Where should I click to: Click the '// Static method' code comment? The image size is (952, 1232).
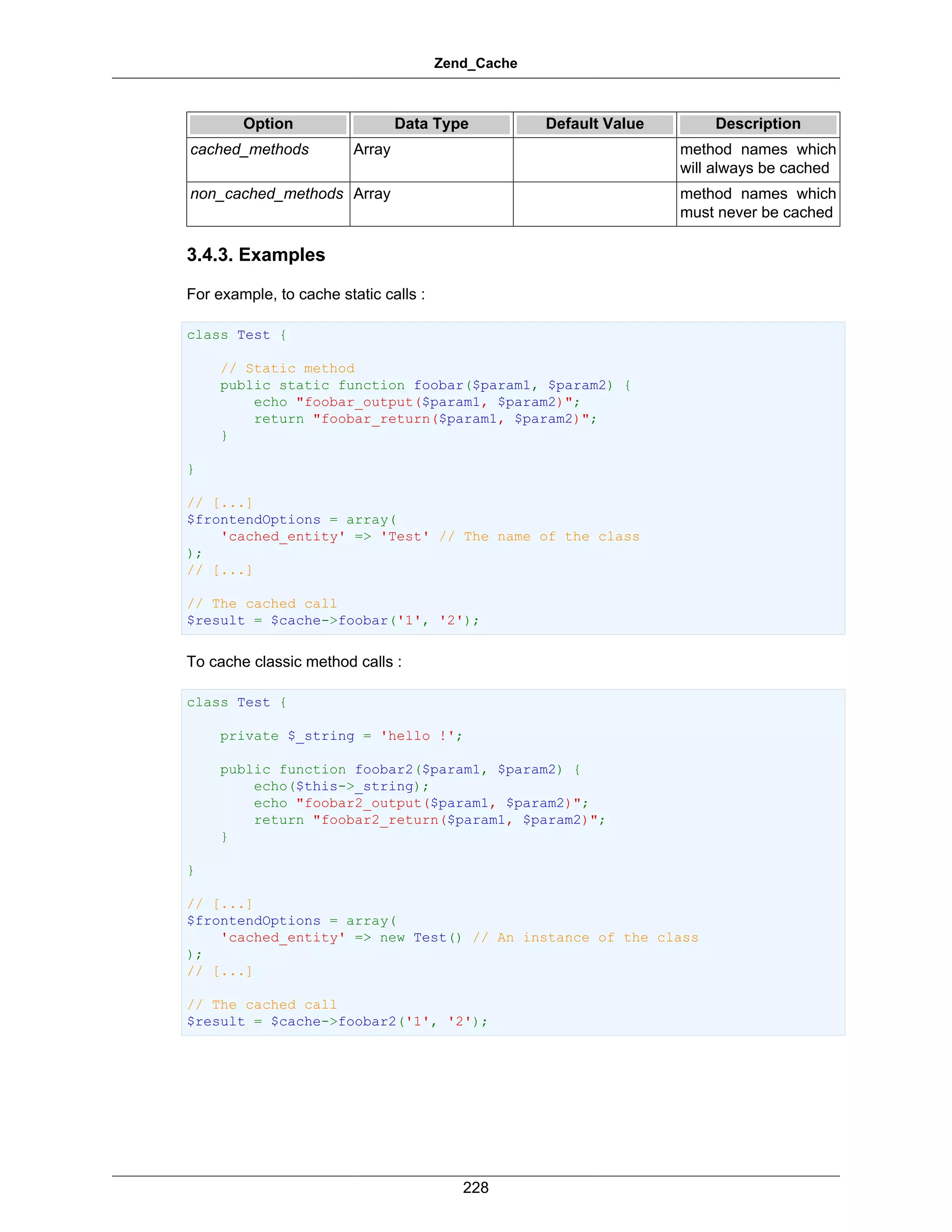[x=287, y=368]
